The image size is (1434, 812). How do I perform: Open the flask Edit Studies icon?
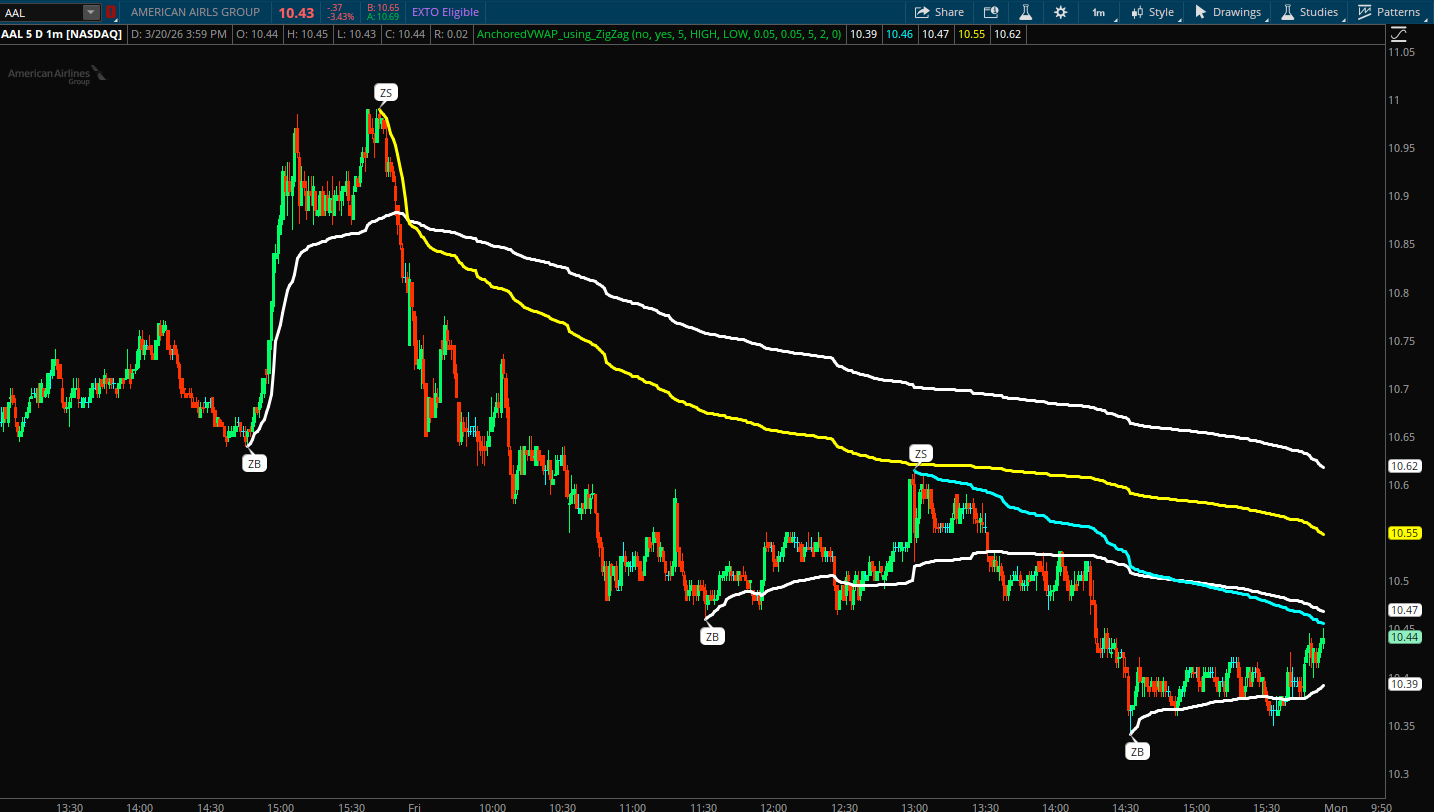tap(1025, 12)
